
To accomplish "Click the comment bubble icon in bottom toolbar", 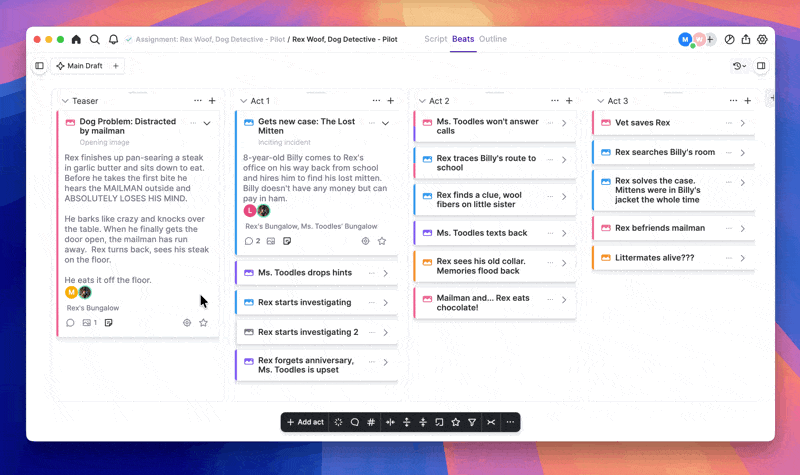I will click(355, 422).
